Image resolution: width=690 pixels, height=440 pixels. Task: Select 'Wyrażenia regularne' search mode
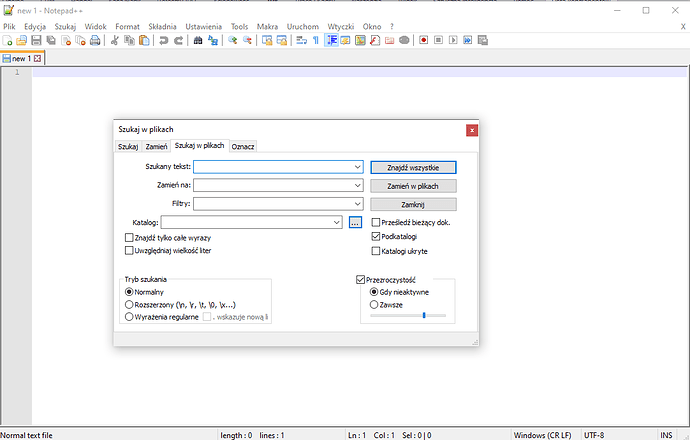pos(129,316)
